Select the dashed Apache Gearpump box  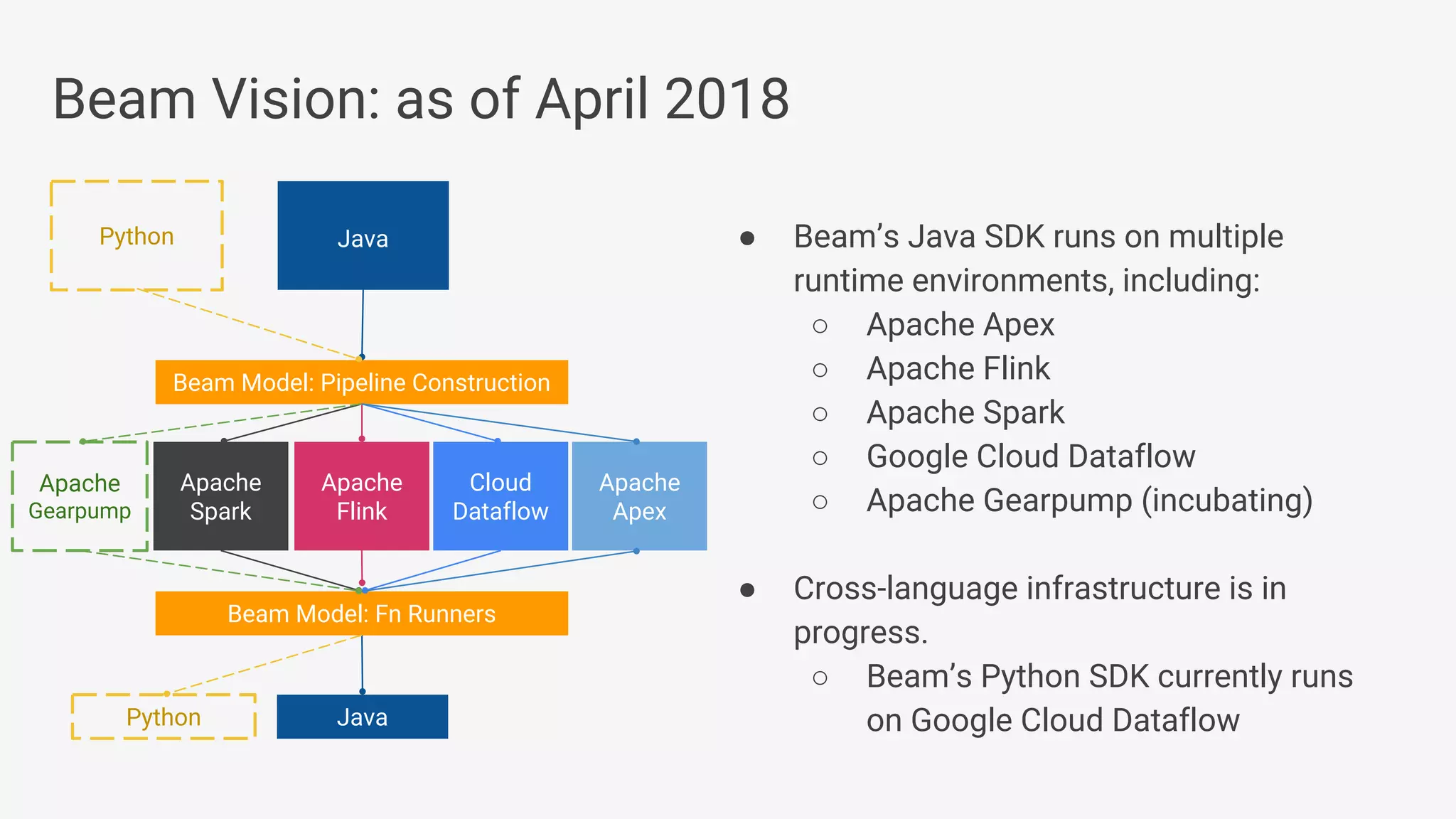click(x=80, y=496)
